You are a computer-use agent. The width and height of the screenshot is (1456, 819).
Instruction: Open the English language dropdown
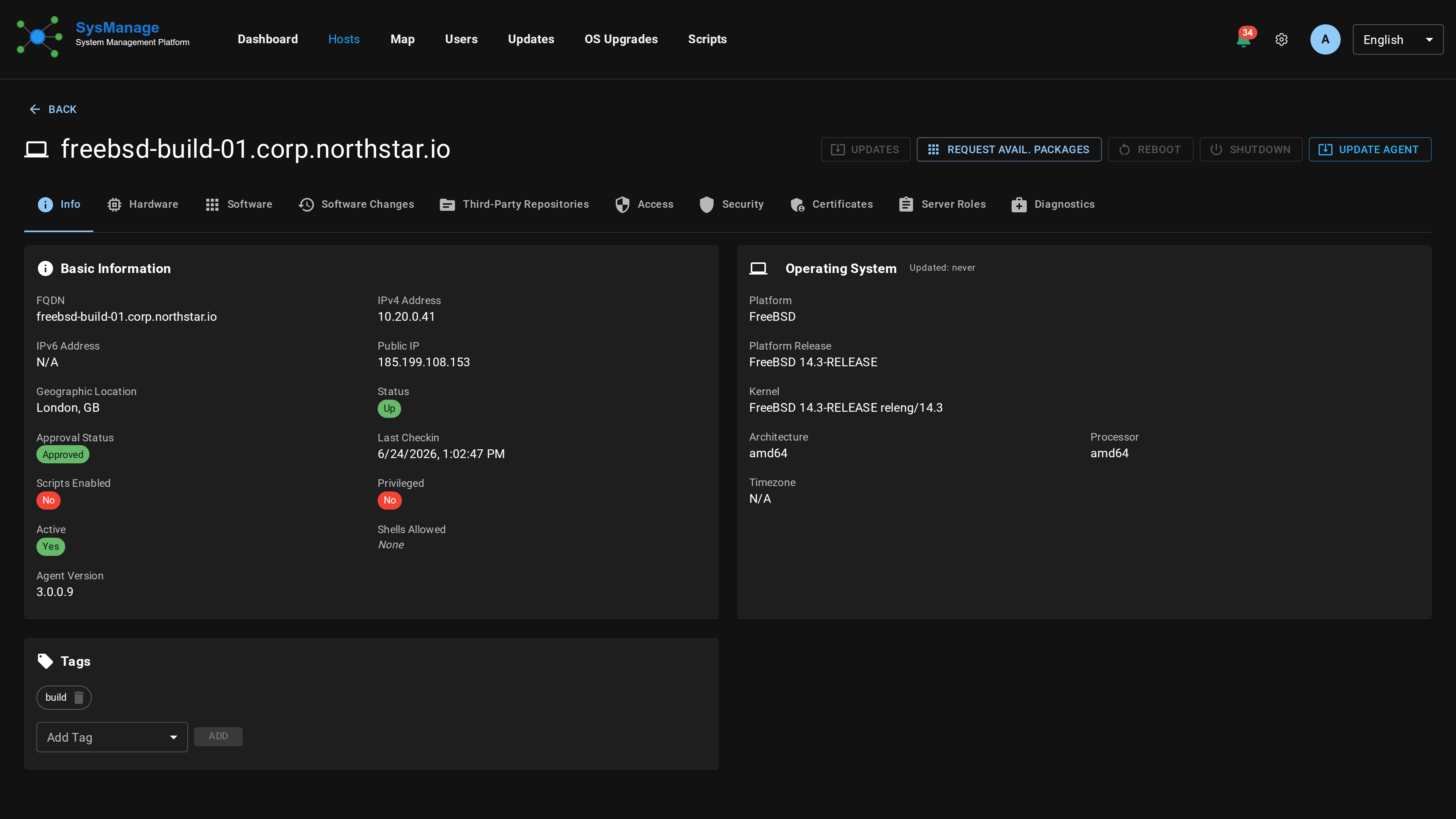1398,39
